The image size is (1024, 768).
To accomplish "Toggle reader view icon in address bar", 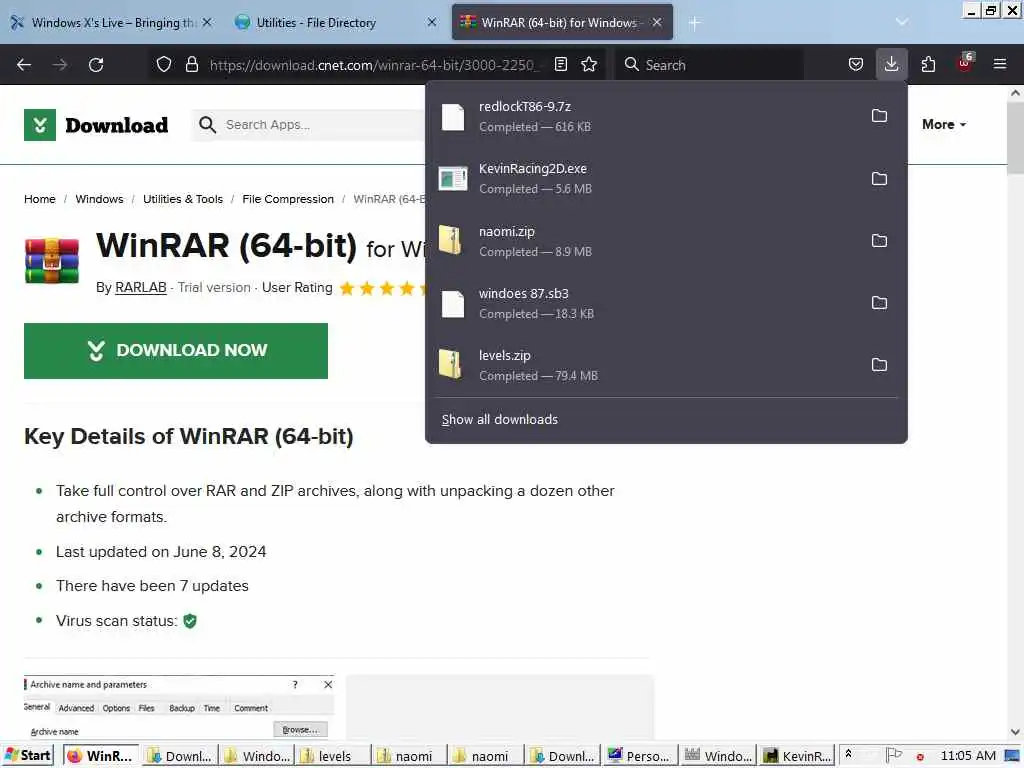I will tap(561, 65).
